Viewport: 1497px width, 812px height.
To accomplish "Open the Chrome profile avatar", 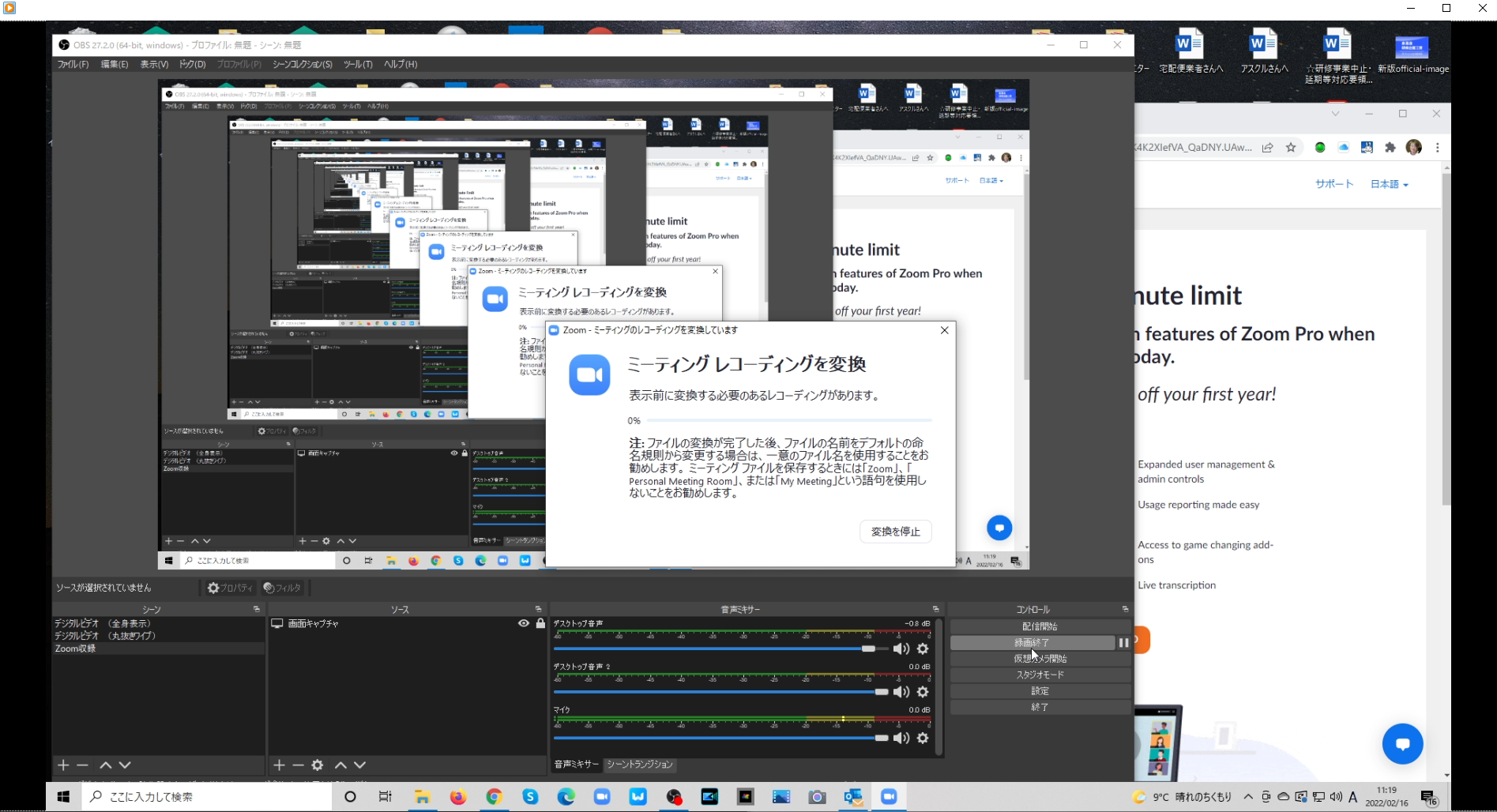I will pyautogui.click(x=1414, y=147).
